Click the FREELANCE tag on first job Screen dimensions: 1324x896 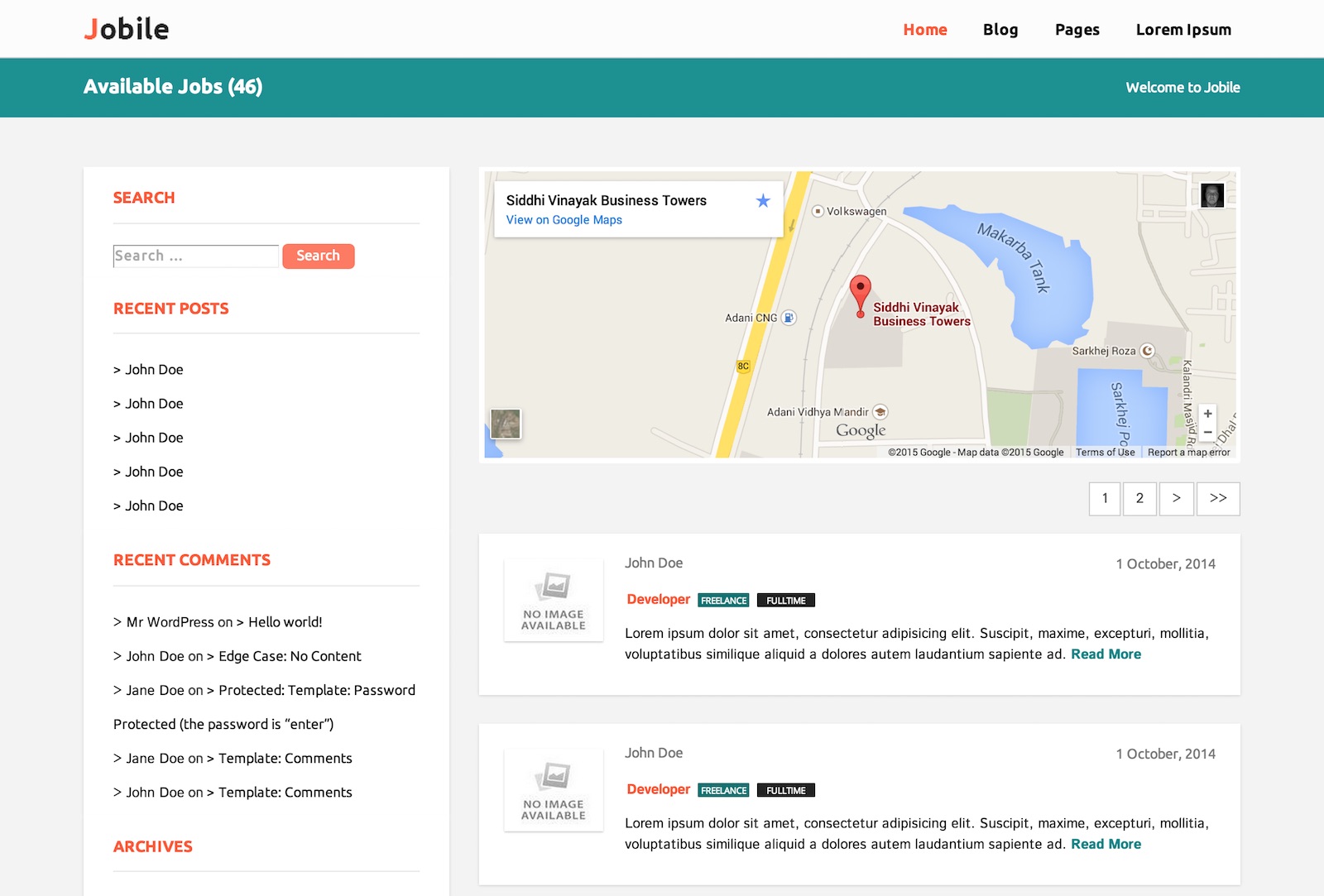723,601
